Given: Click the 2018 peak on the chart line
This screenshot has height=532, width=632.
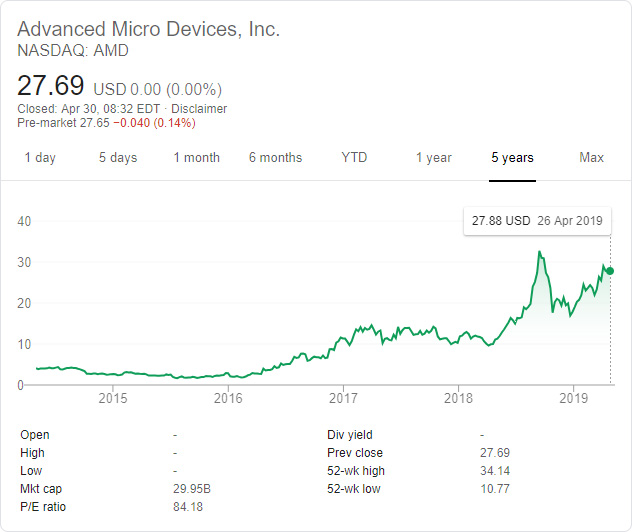Looking at the screenshot, I should (x=539, y=252).
